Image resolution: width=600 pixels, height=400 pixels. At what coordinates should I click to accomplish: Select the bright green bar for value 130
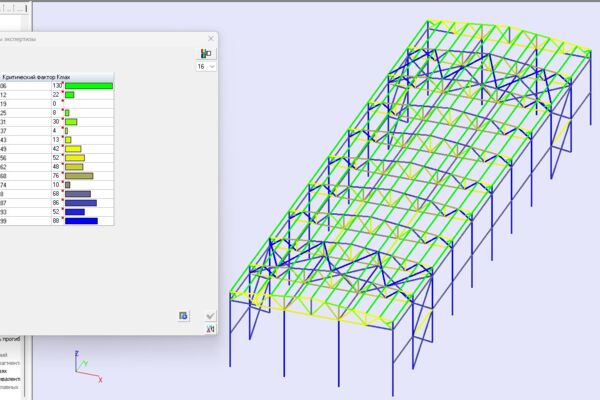point(89,86)
